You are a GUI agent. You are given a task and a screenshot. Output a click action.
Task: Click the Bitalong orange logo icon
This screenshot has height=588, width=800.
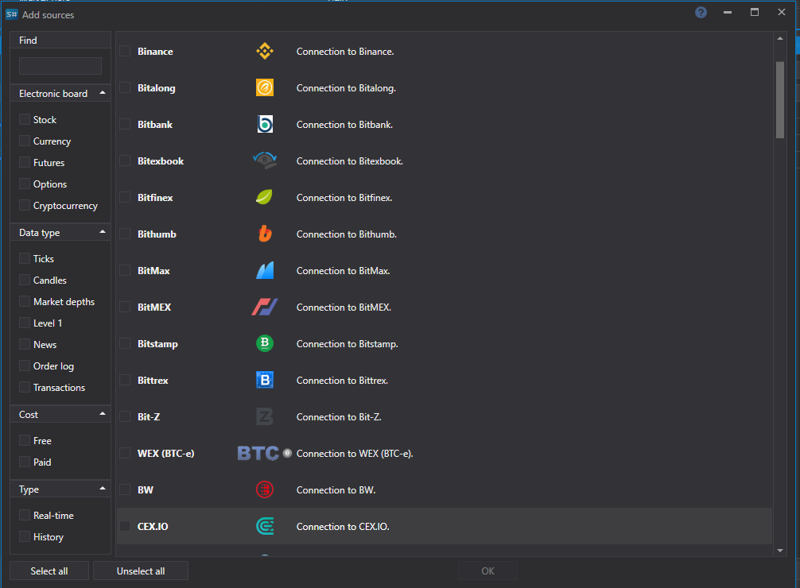pyautogui.click(x=264, y=88)
